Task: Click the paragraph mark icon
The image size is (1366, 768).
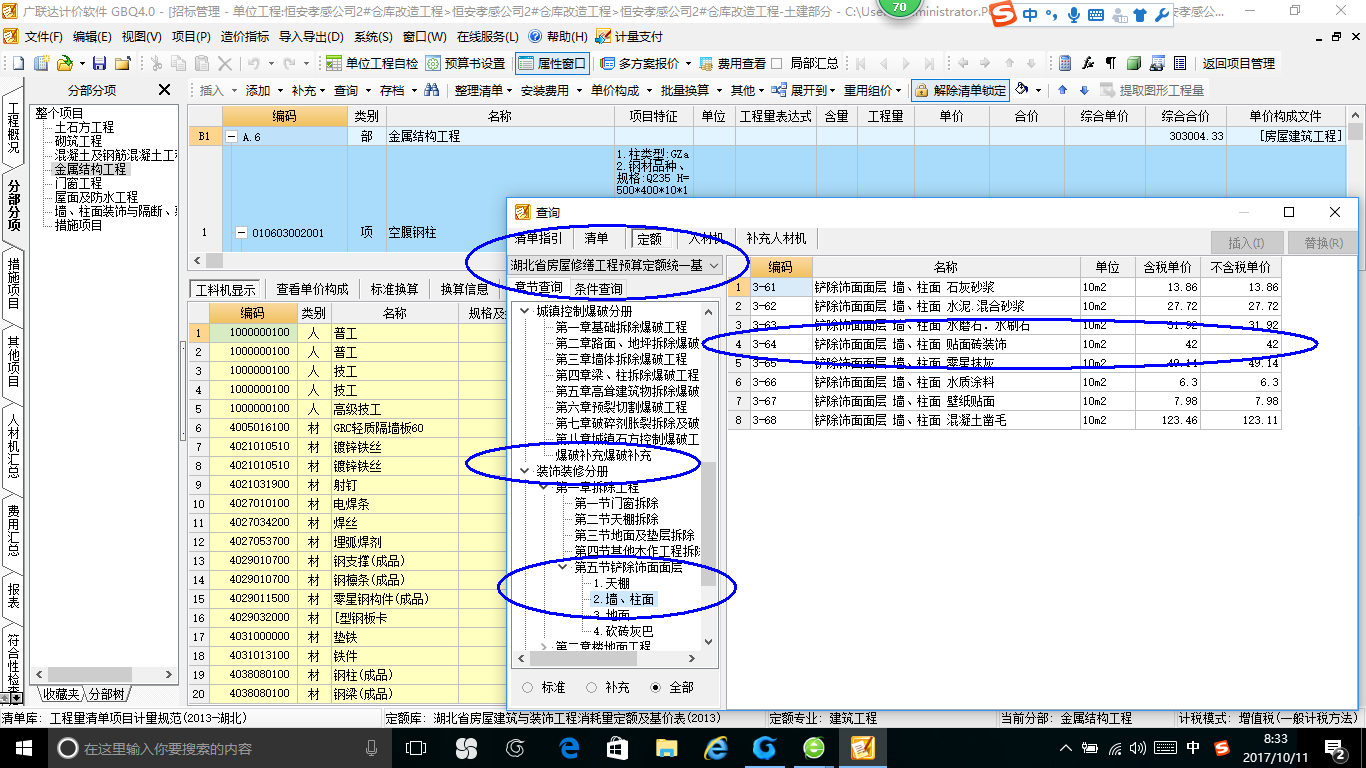Action: click(x=1111, y=63)
